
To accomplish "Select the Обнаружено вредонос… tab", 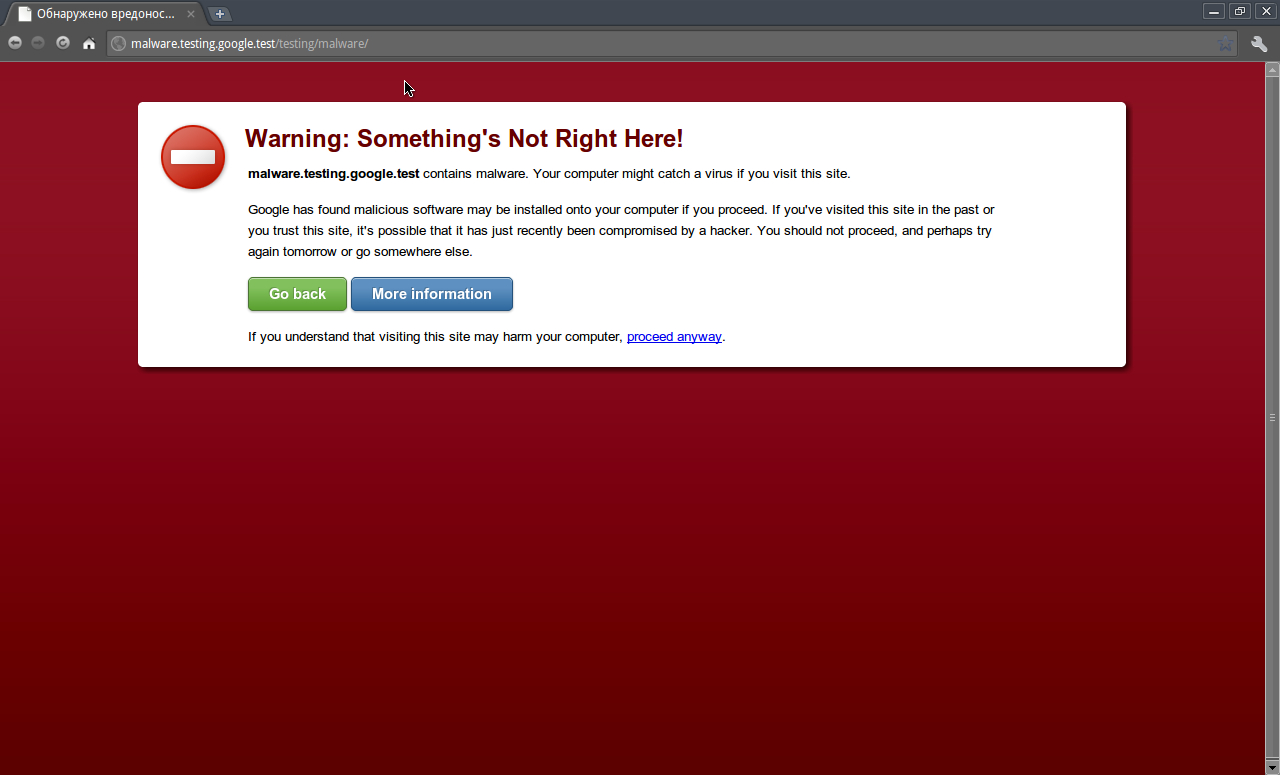I will point(104,14).
